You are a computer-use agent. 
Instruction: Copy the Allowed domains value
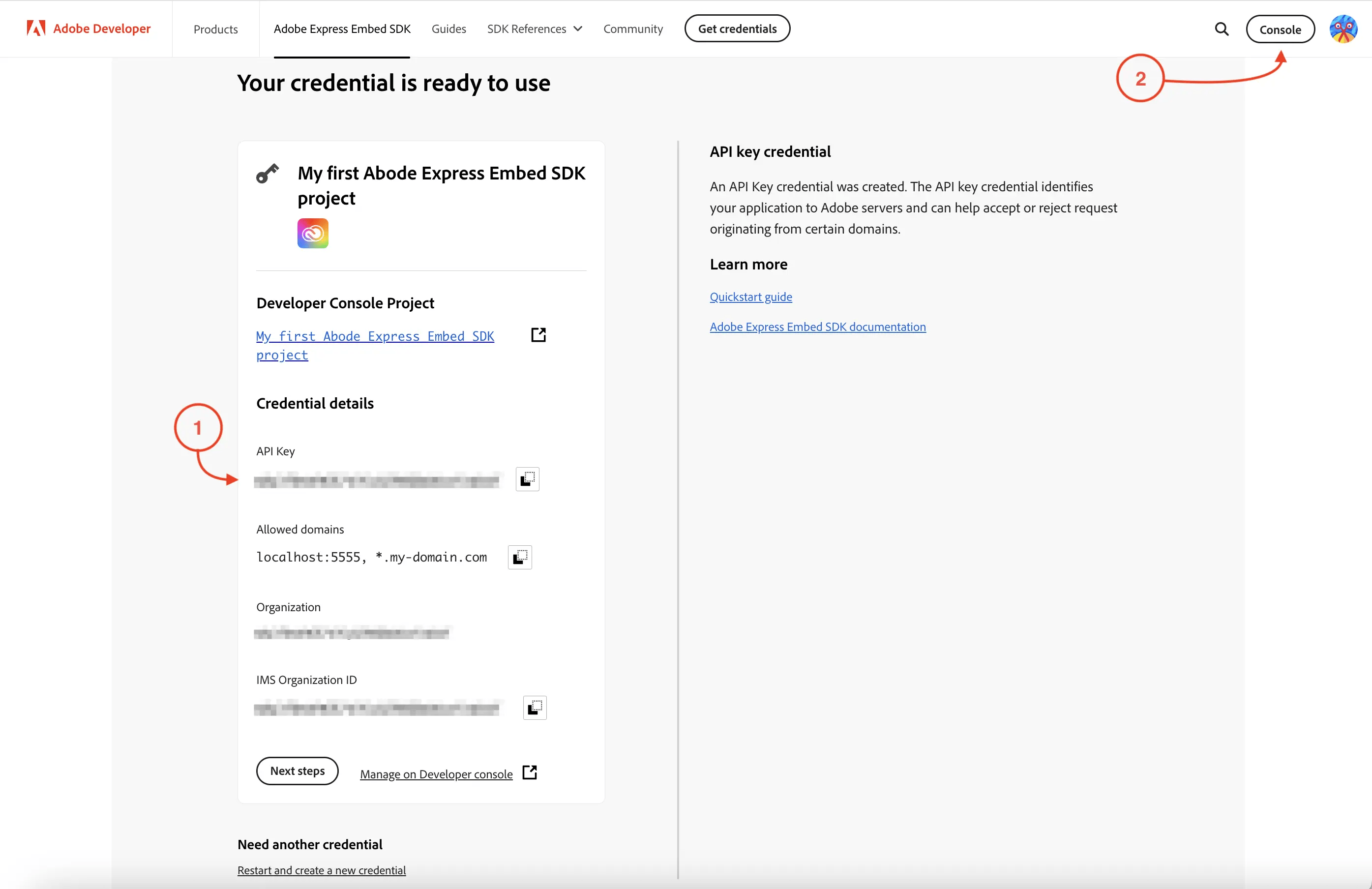(x=519, y=557)
